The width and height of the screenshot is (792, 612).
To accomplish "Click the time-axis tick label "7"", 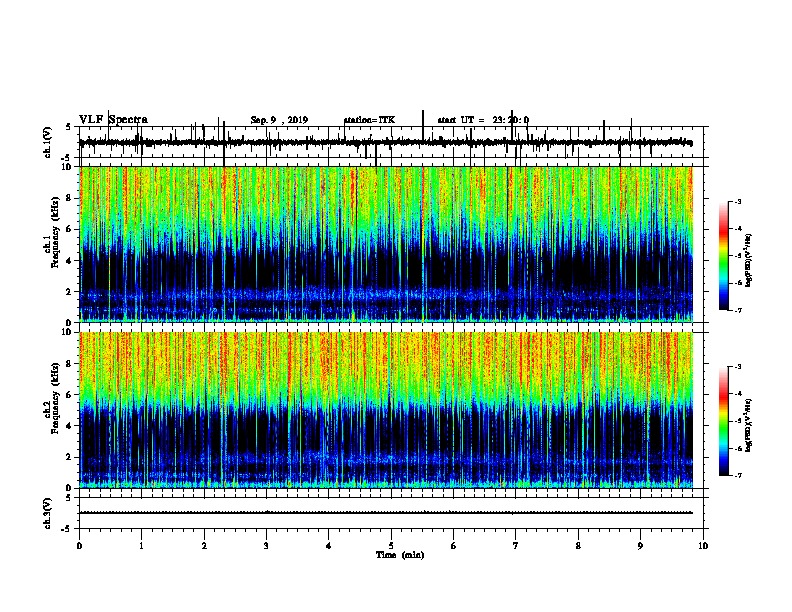I will click(516, 546).
